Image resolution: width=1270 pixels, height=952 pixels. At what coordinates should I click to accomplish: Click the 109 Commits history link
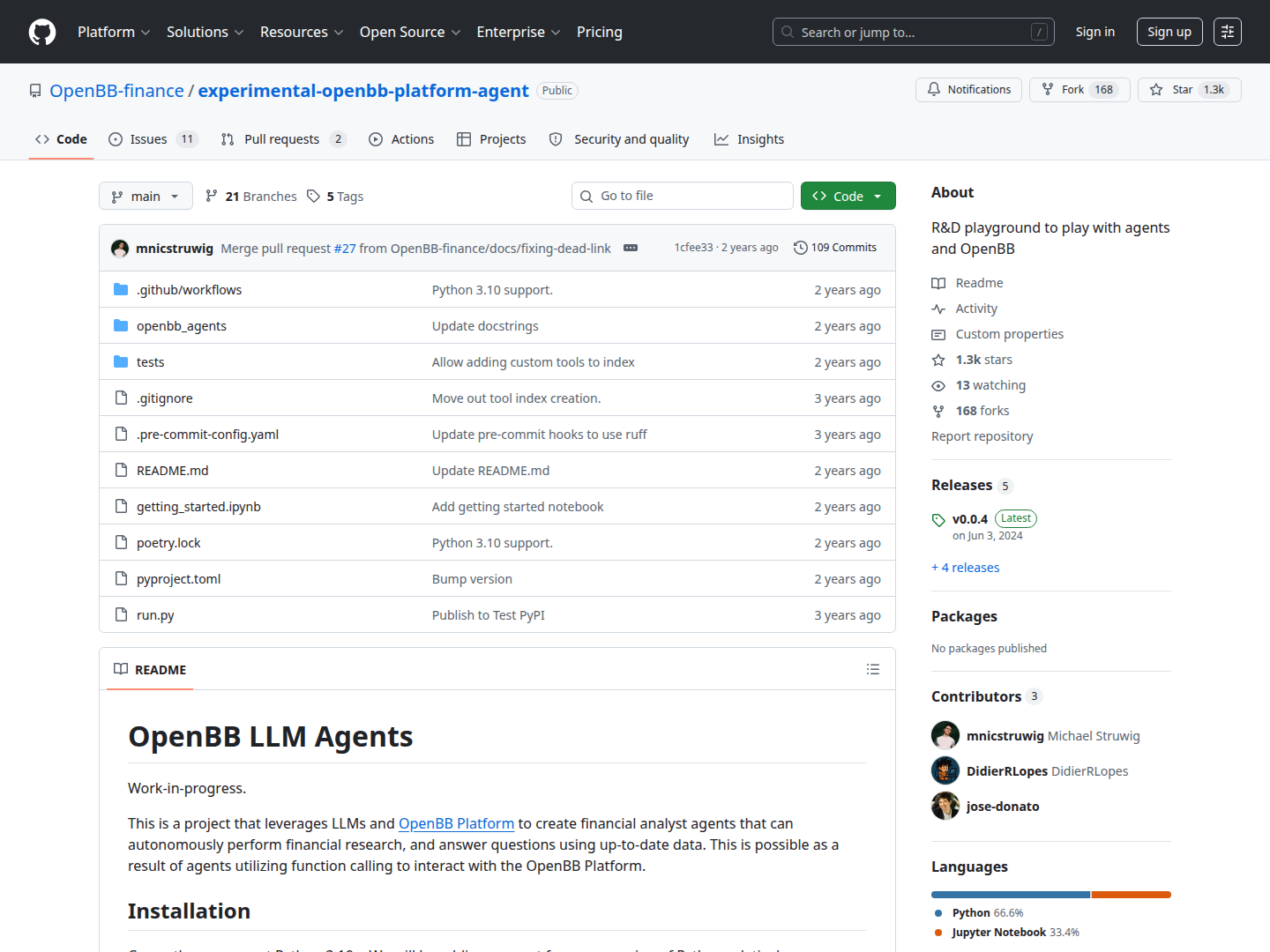coord(835,248)
